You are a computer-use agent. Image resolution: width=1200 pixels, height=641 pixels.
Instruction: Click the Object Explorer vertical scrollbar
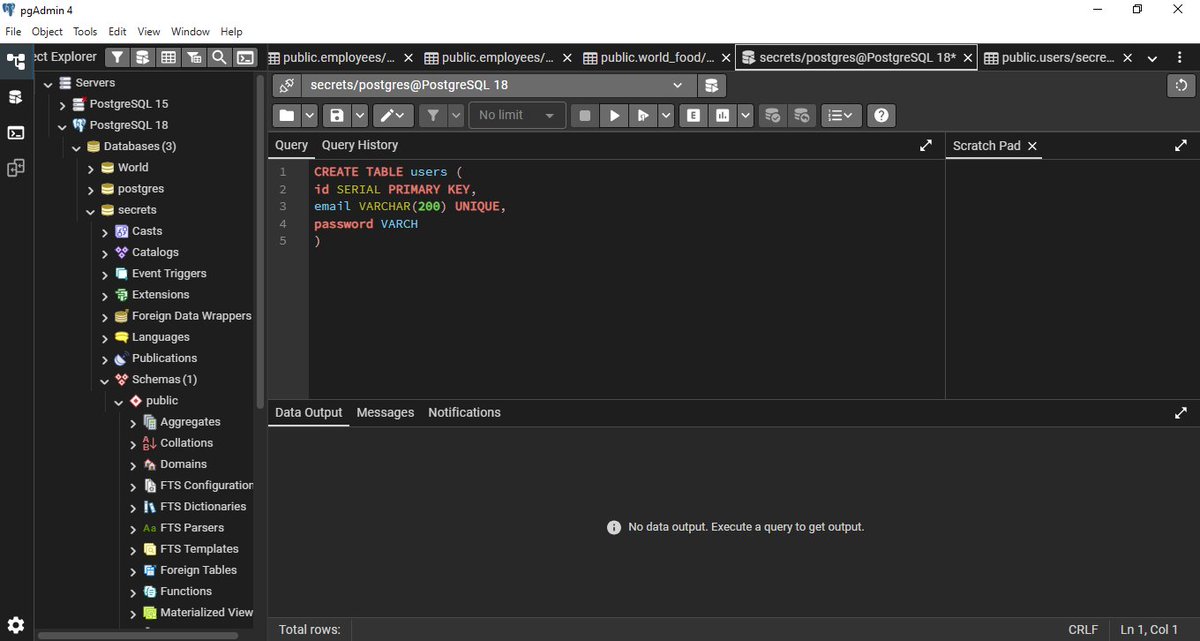point(261,240)
